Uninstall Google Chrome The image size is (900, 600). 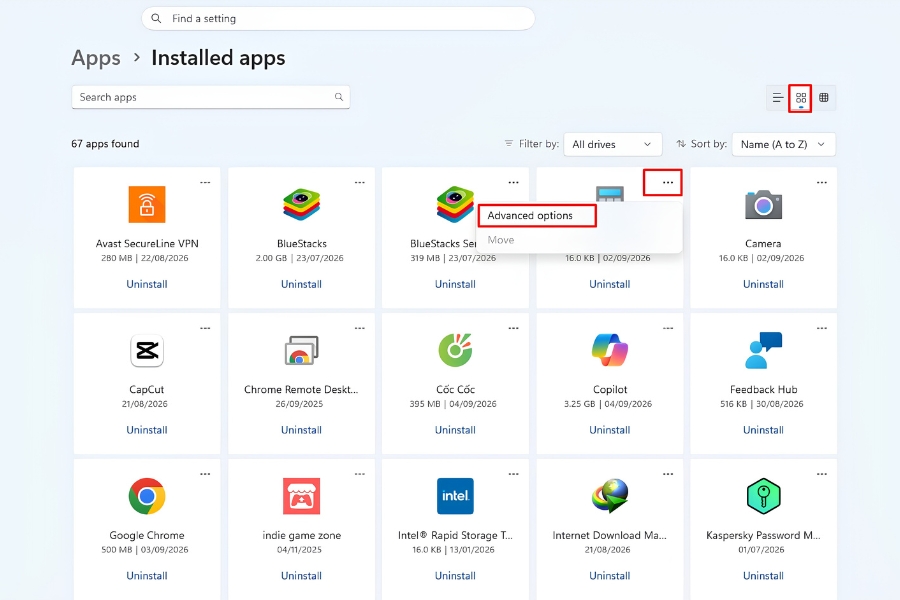click(147, 576)
